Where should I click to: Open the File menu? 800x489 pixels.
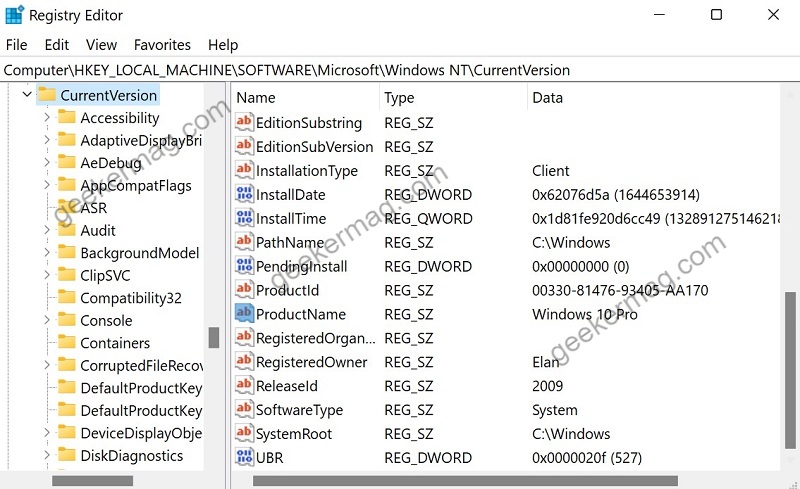16,45
